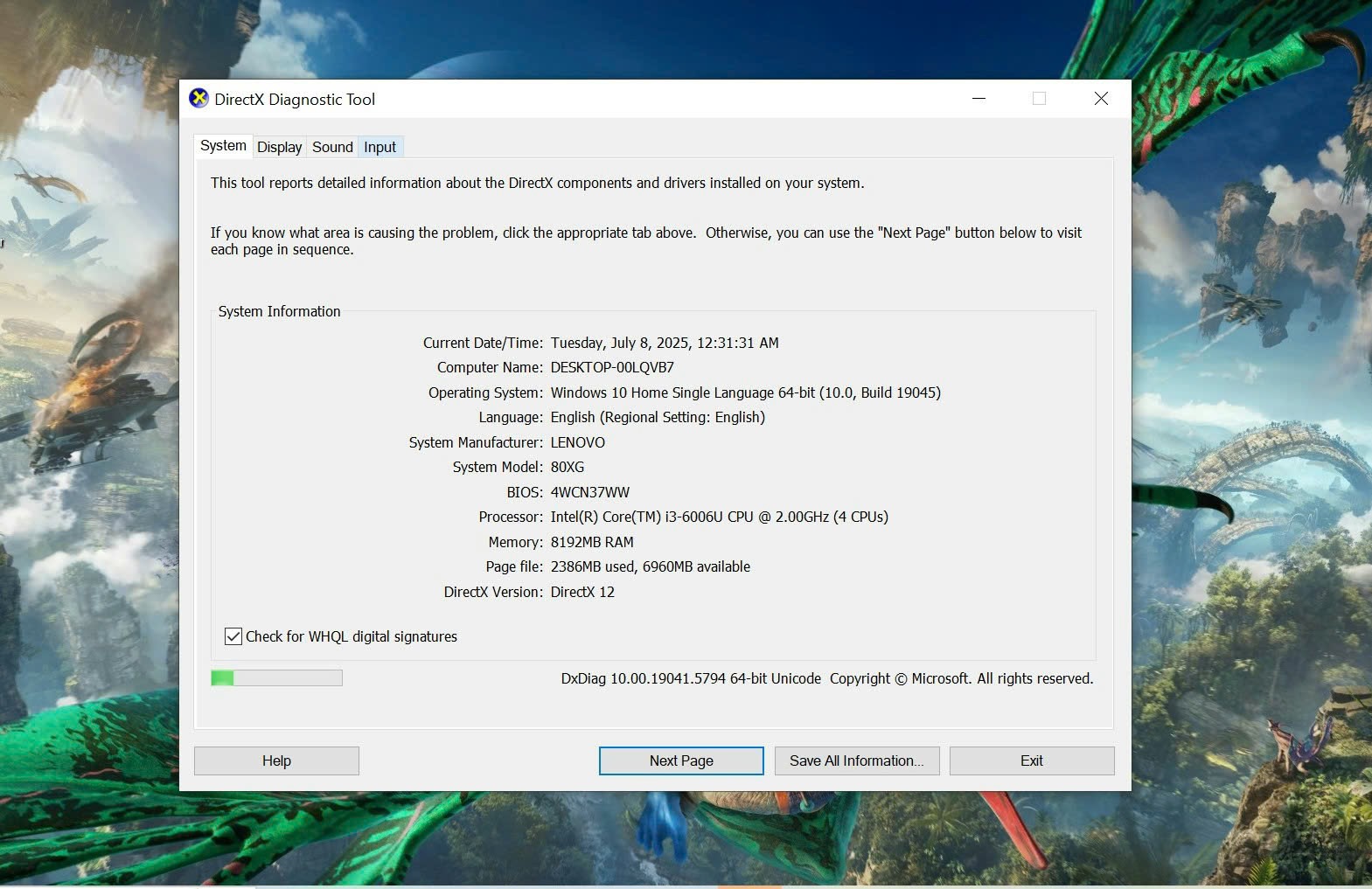Click the English (Regional Setting: English) value
This screenshot has width=1372, height=889.
tap(658, 417)
